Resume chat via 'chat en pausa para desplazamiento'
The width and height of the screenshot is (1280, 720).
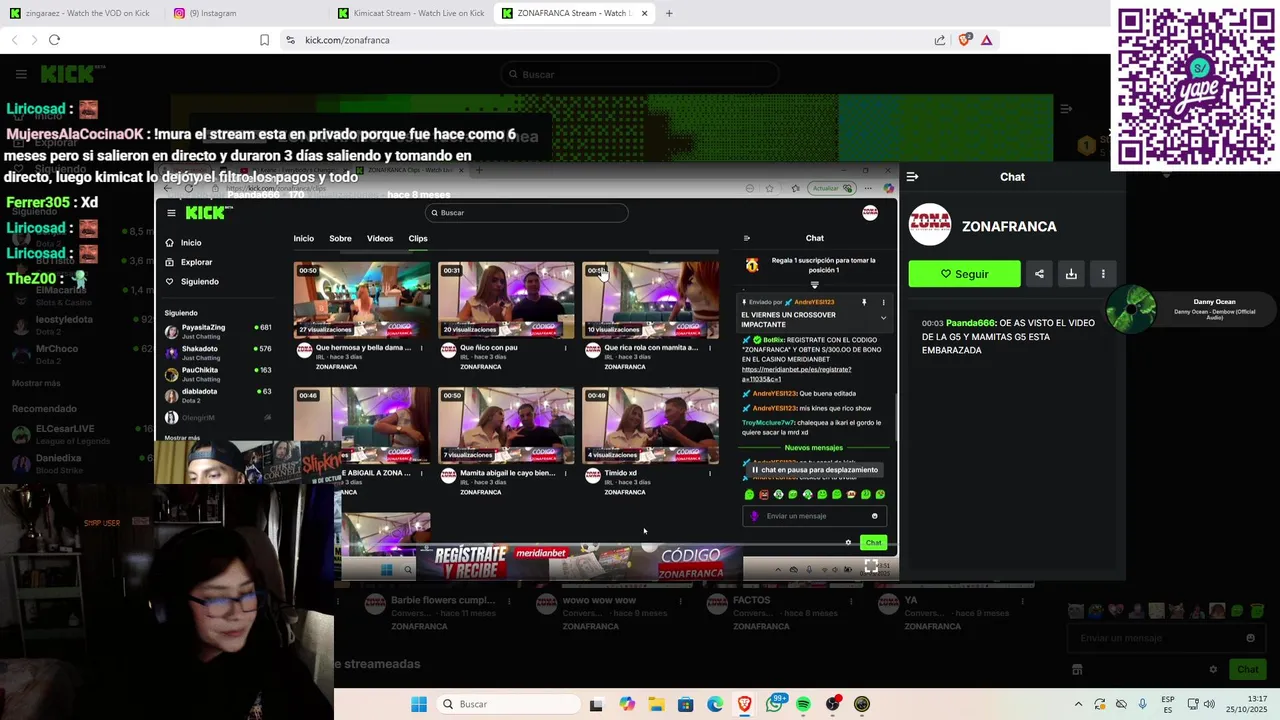[x=815, y=470]
